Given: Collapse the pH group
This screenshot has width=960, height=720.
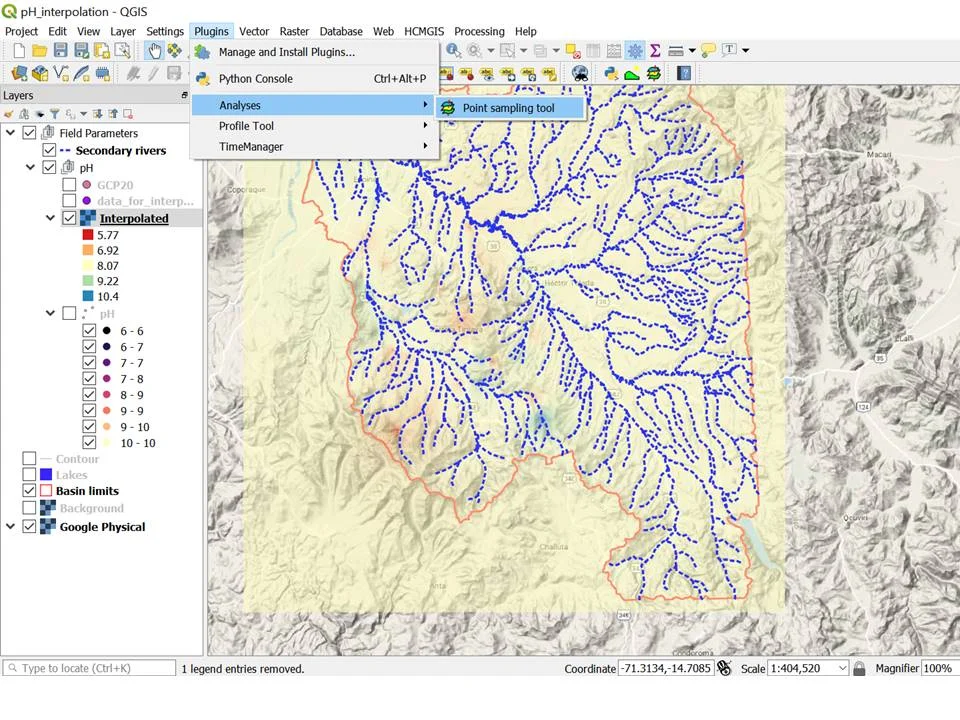Looking at the screenshot, I should coord(30,167).
